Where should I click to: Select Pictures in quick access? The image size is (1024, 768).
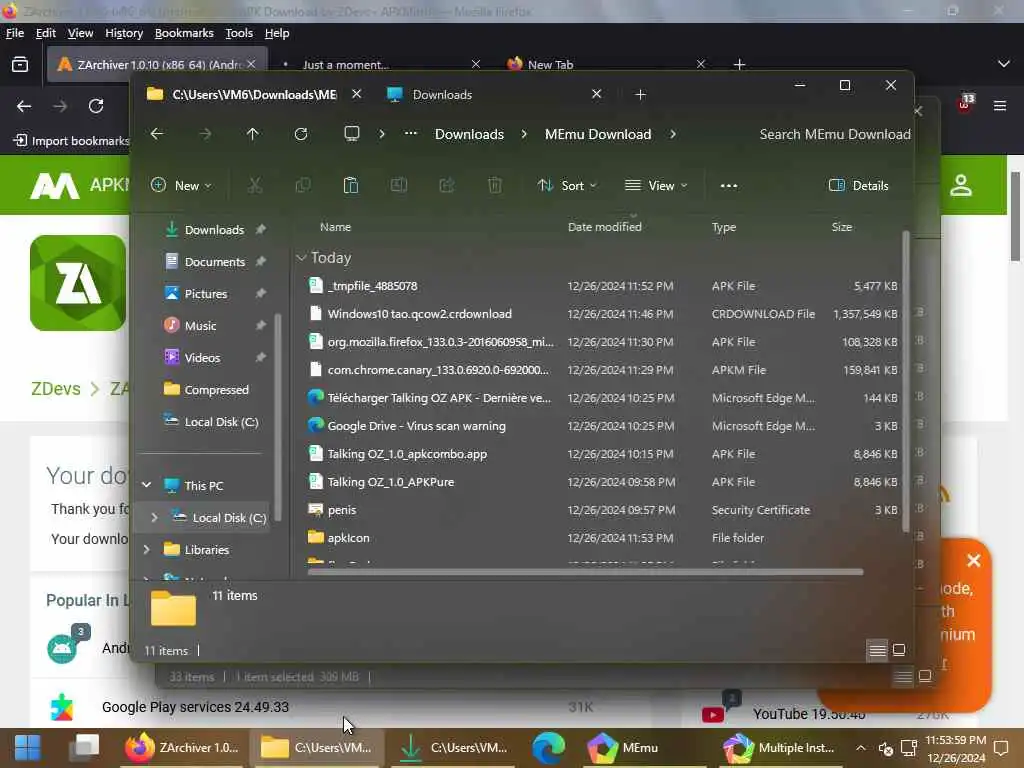206,294
